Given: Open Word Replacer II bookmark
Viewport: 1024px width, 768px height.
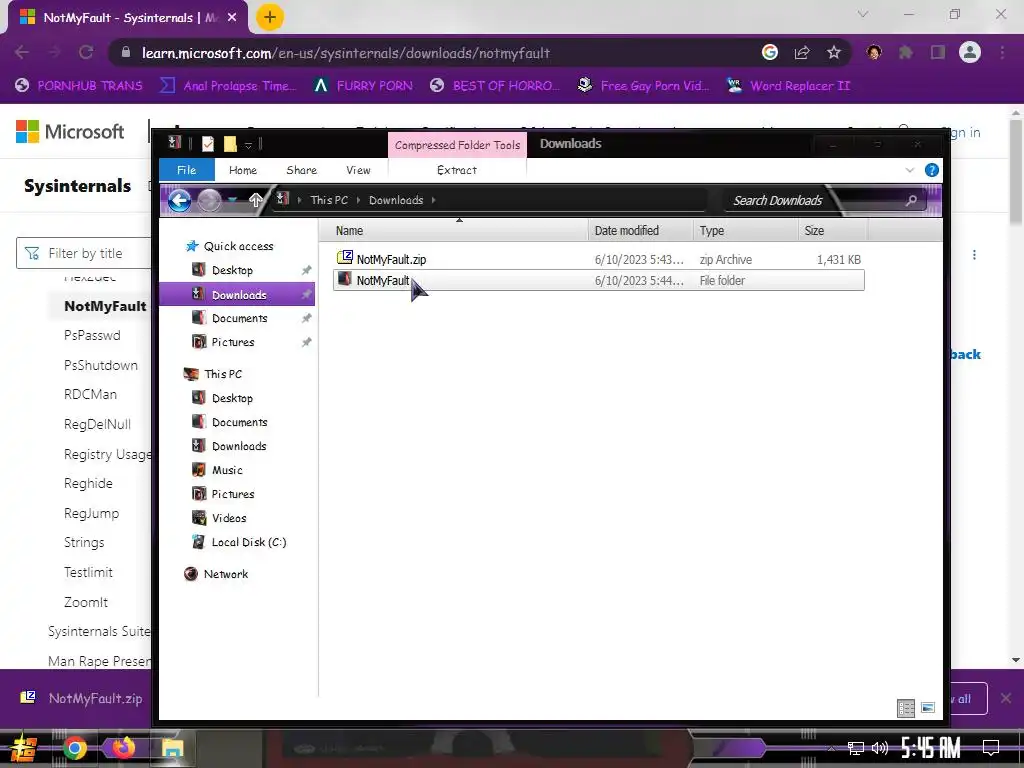Looking at the screenshot, I should (789, 86).
